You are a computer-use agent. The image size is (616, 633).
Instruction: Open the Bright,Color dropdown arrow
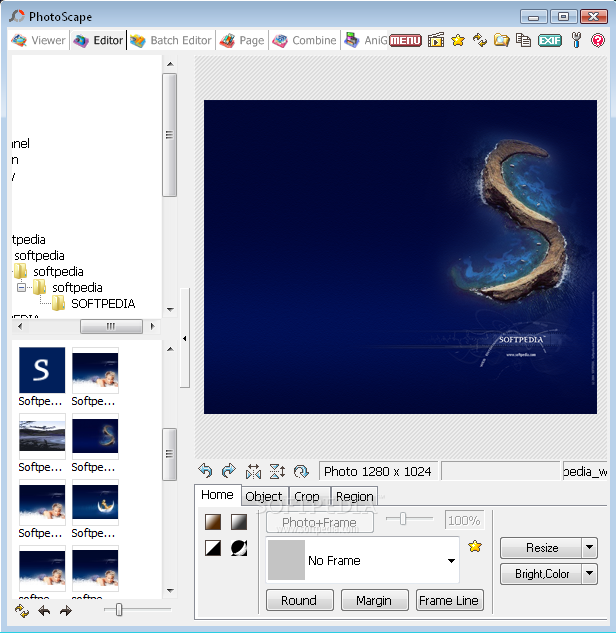coord(589,573)
